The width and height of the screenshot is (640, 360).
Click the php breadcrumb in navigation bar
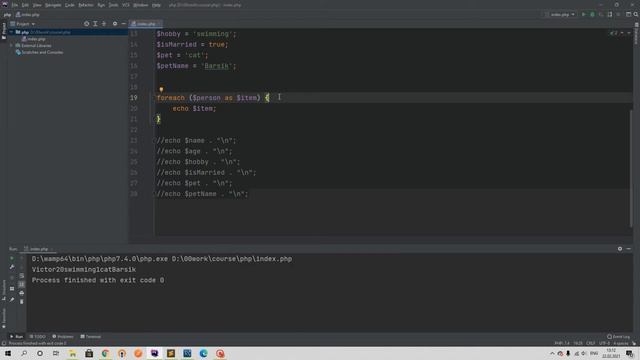point(7,15)
